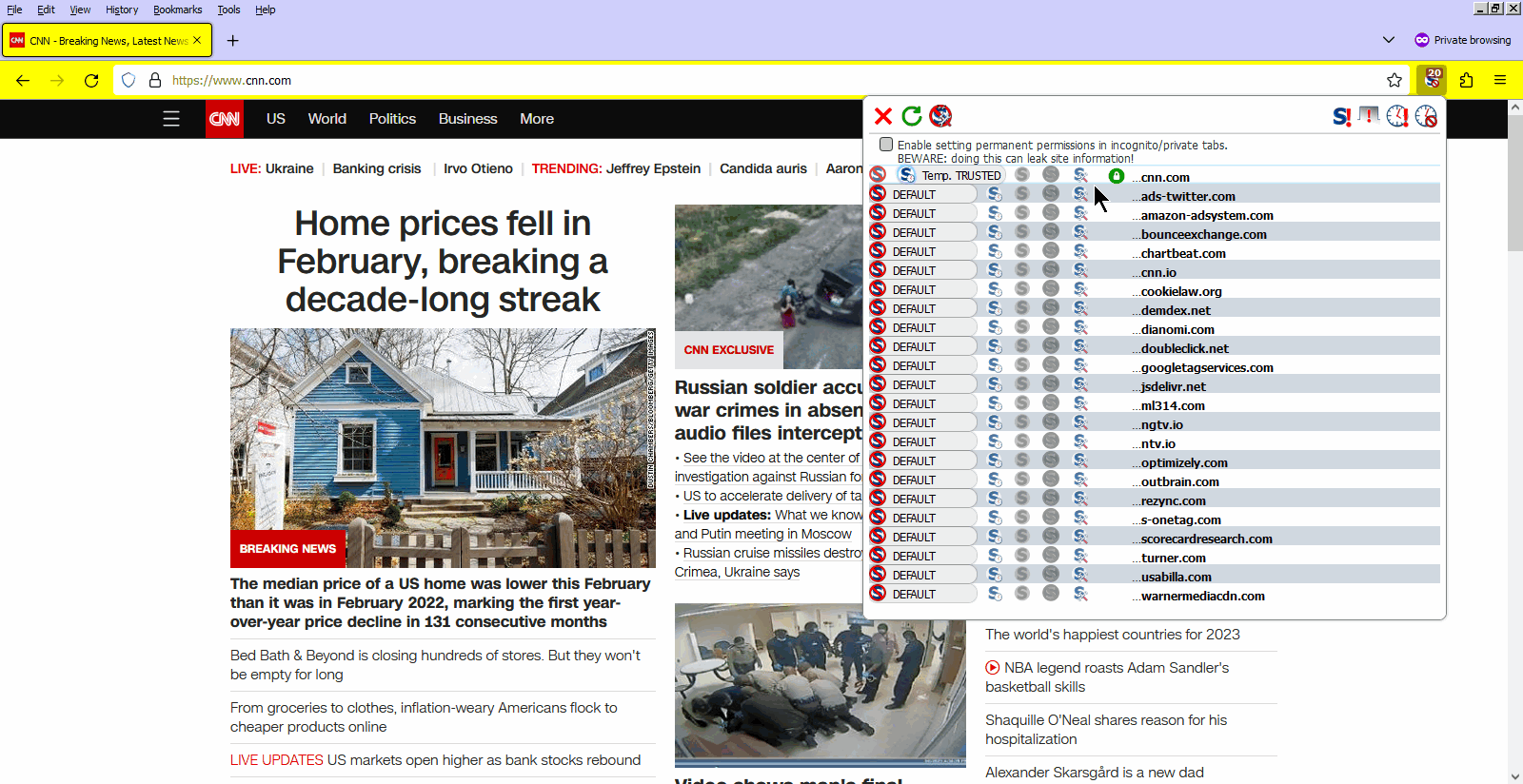The height and width of the screenshot is (784, 1523).
Task: Close the NoScript popup with red X
Action: click(x=883, y=116)
